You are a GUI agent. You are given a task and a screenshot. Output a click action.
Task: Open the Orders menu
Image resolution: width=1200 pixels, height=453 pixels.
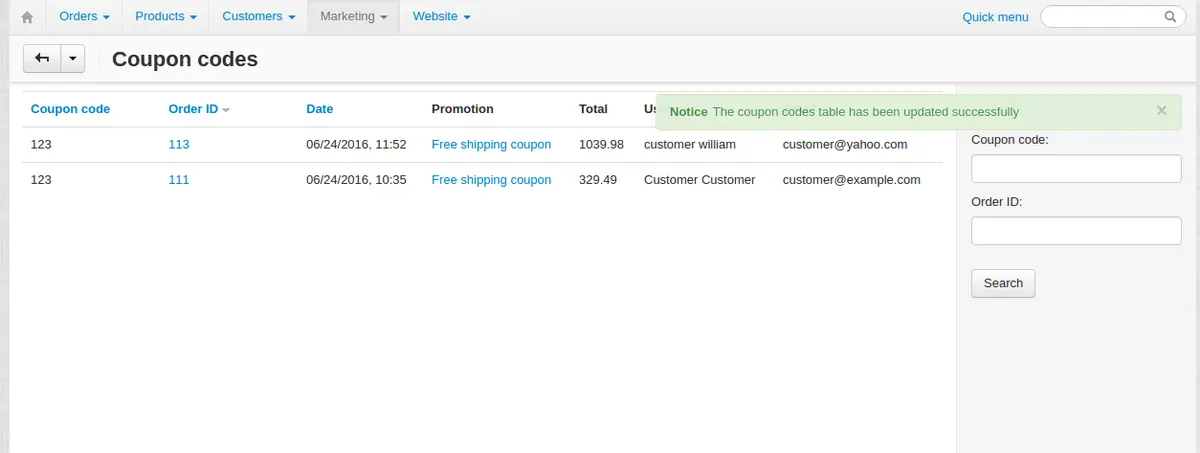click(x=84, y=17)
